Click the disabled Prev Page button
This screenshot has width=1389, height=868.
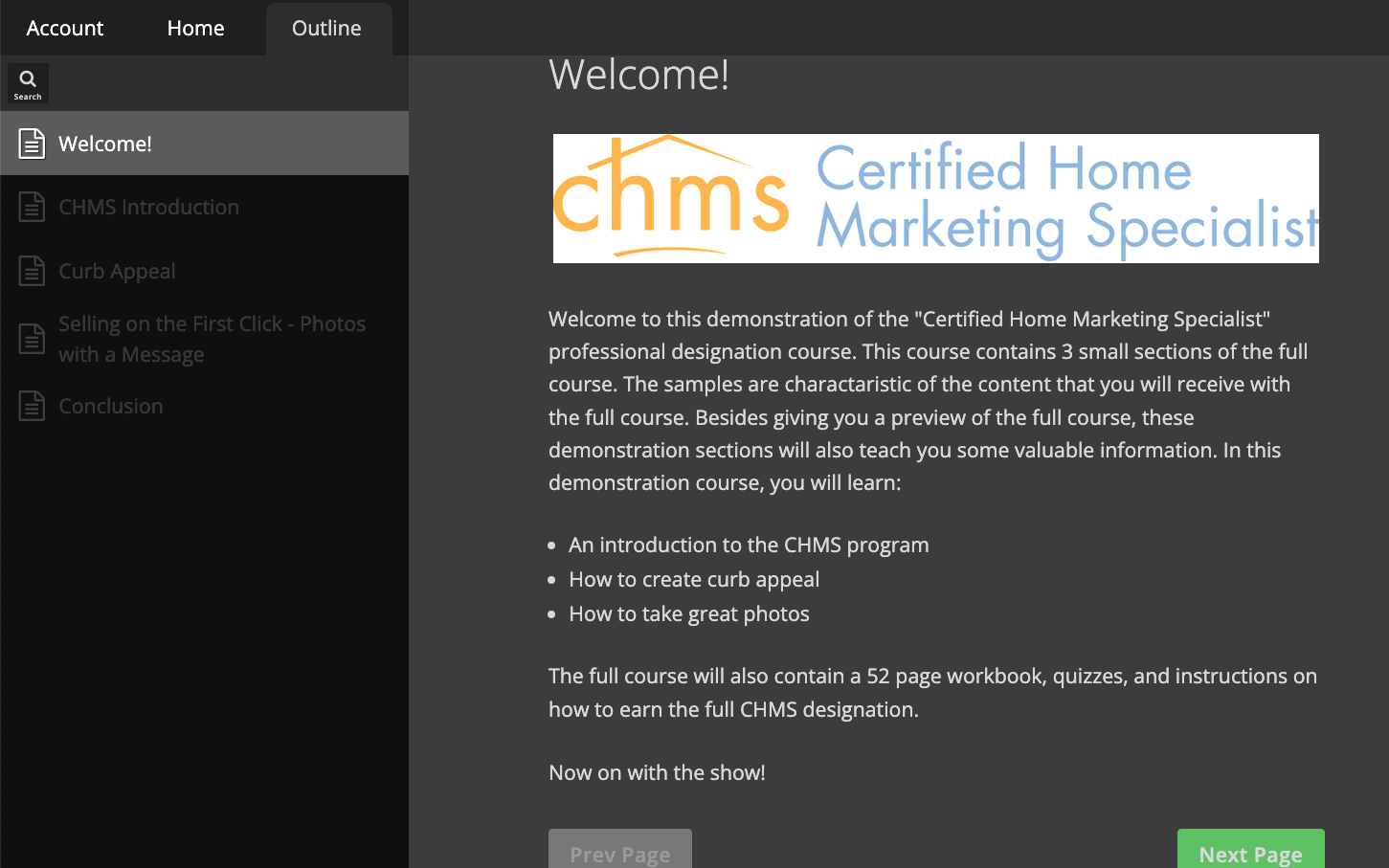click(620, 850)
